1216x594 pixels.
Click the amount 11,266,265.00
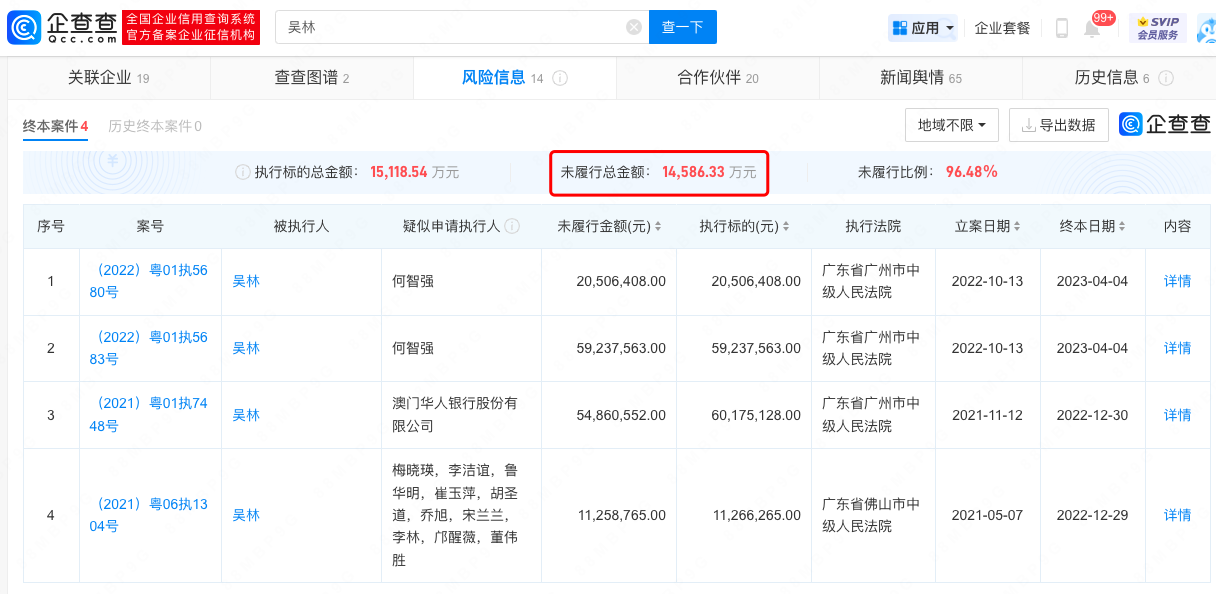click(x=756, y=515)
